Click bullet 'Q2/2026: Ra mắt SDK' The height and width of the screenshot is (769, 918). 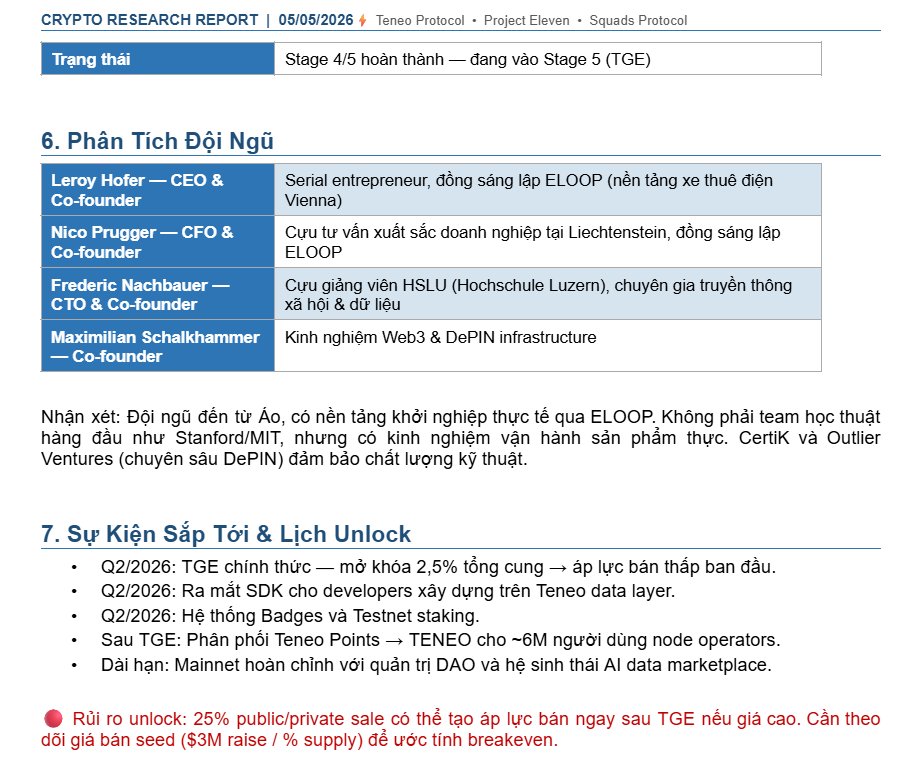388,591
